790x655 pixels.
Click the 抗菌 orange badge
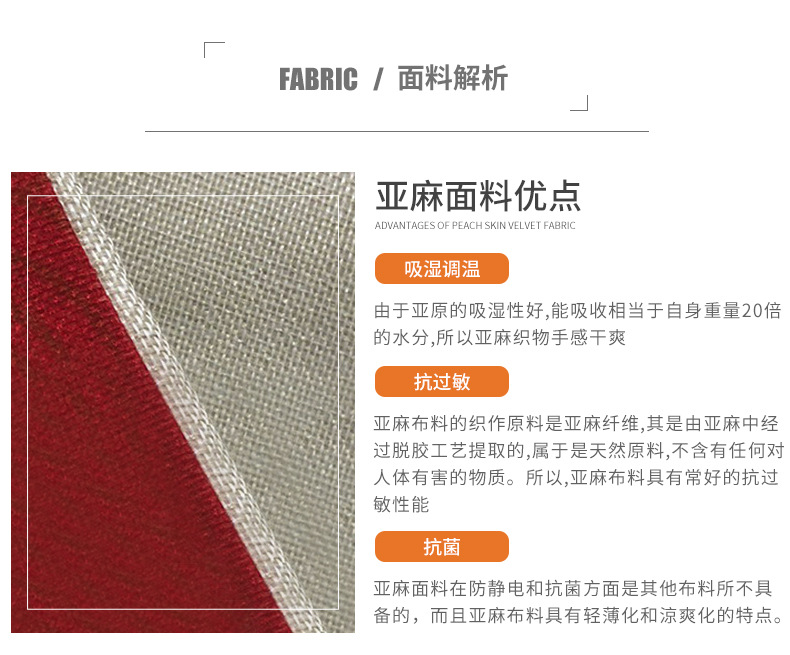coord(441,546)
